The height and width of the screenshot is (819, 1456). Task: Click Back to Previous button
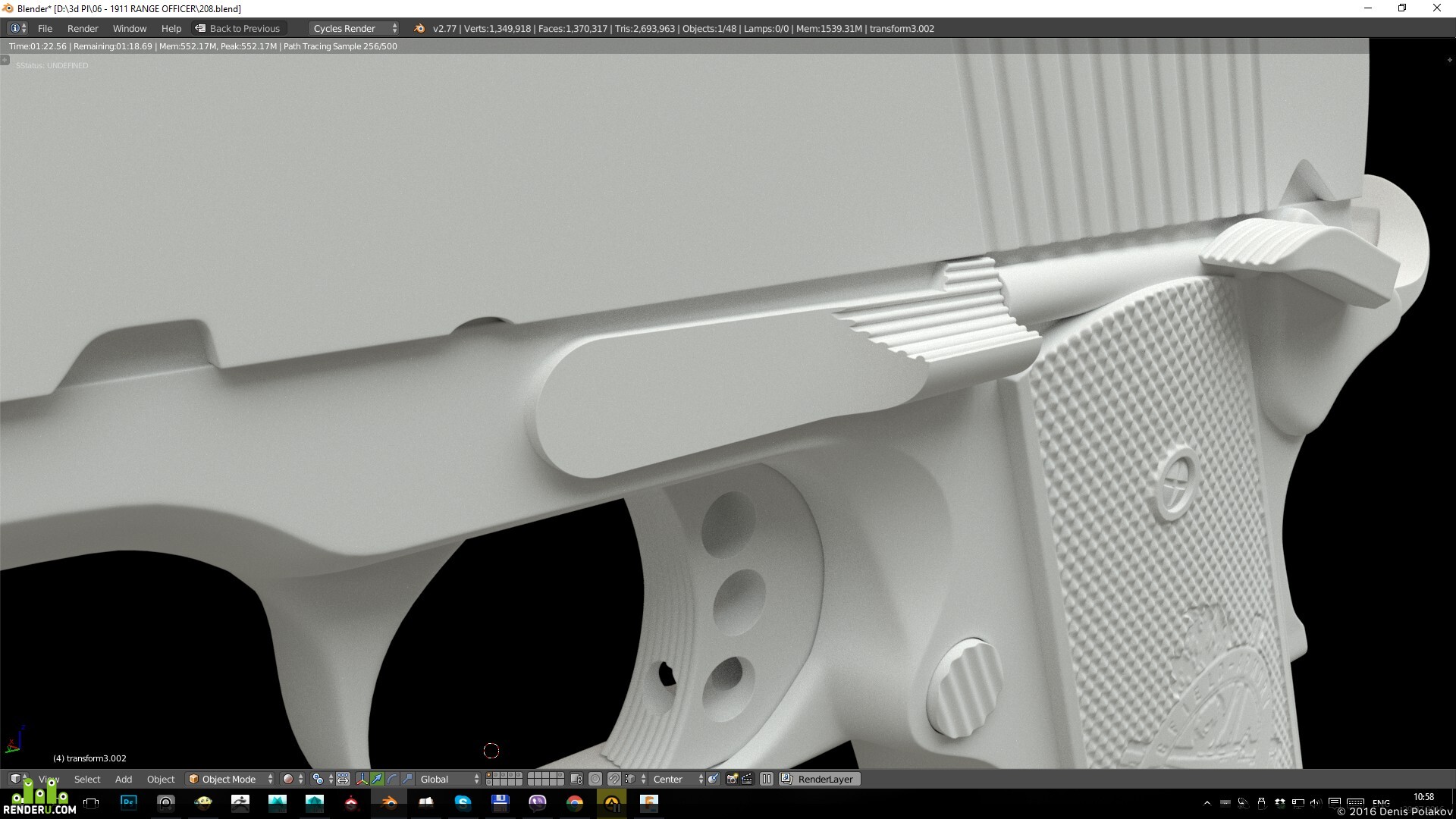238,28
